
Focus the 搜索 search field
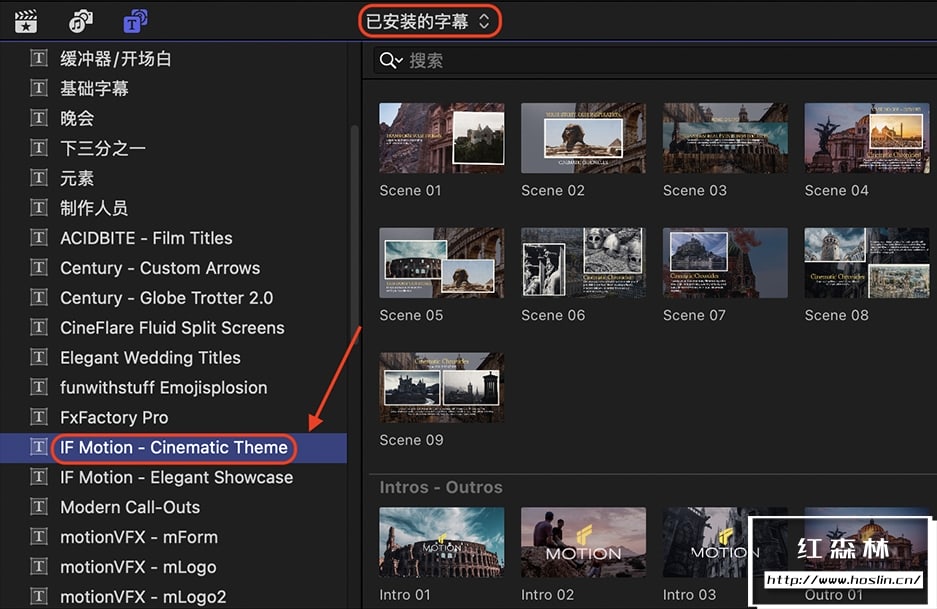pos(654,60)
